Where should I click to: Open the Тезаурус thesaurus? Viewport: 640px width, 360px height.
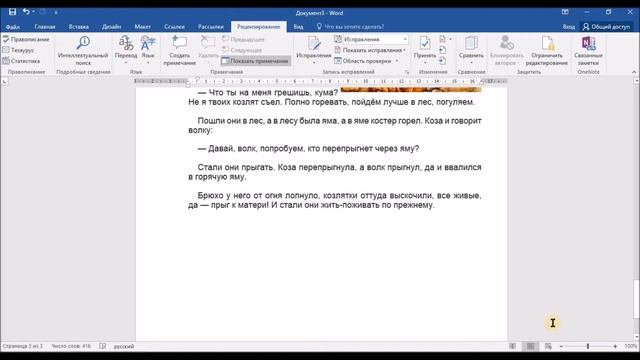[x=18, y=50]
